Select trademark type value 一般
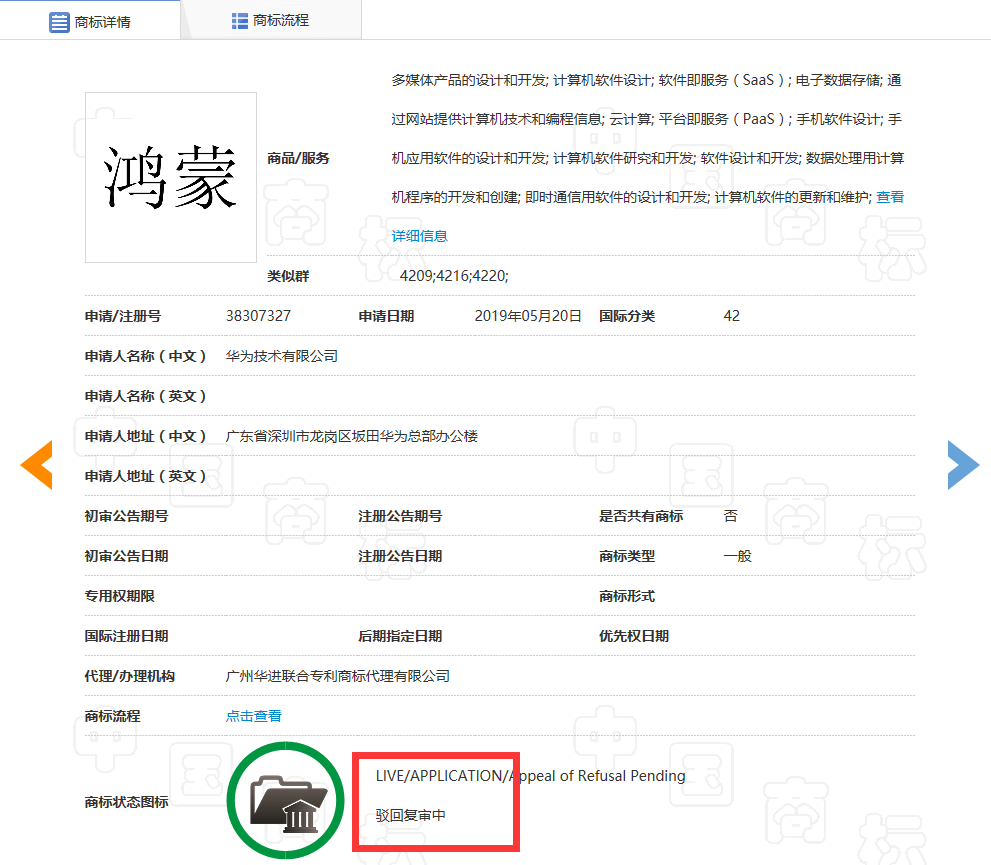Viewport: 991px width, 865px height. [x=737, y=556]
